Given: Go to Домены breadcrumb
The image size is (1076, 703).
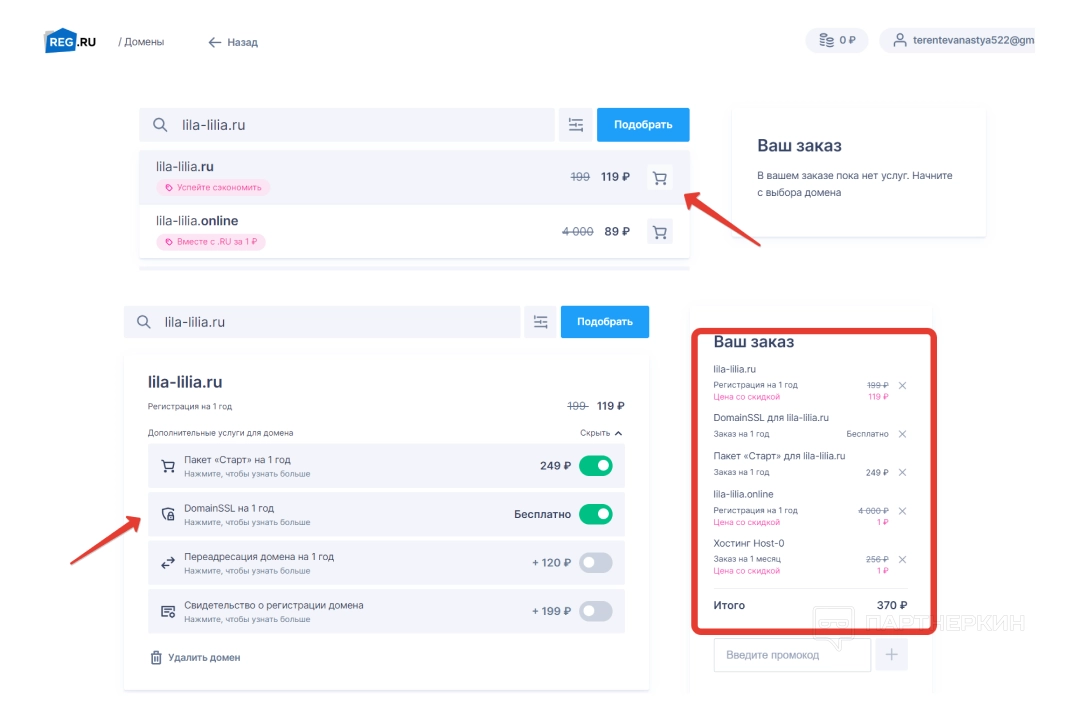Looking at the screenshot, I should pos(144,42).
